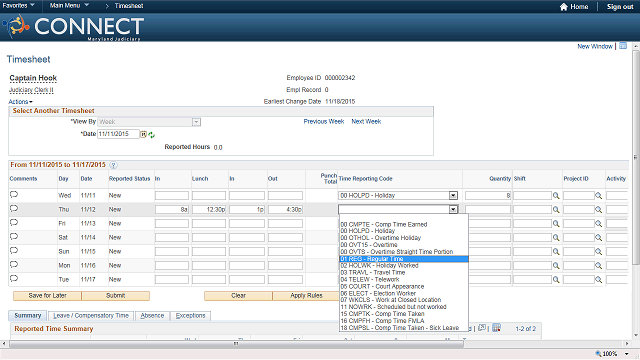Open comment bubble for Tue 11/17
640x360 pixels.
[14, 279]
